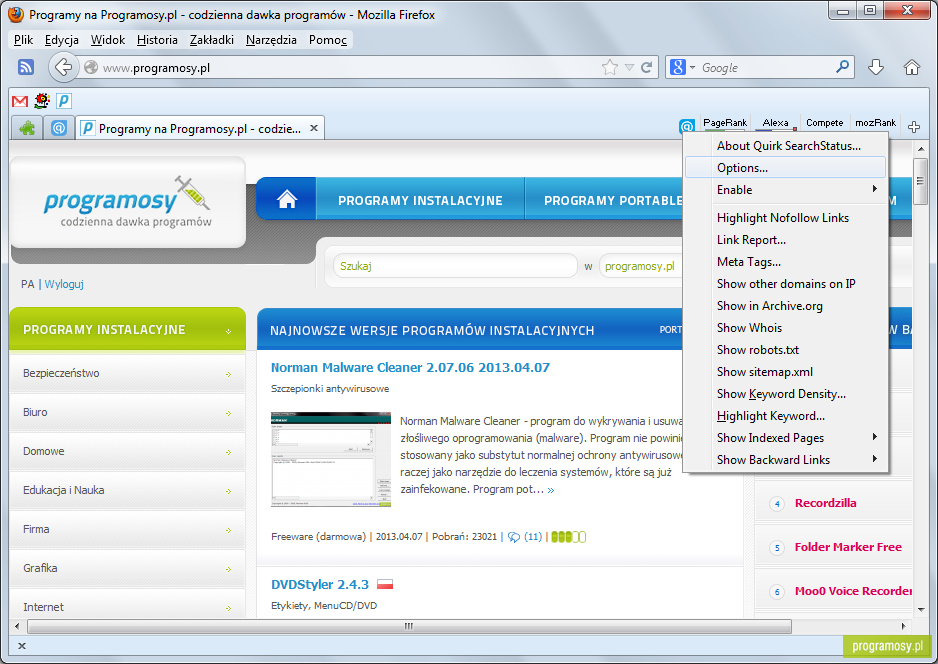Open the Folder Marker Free link
The height and width of the screenshot is (664, 938).
(848, 547)
